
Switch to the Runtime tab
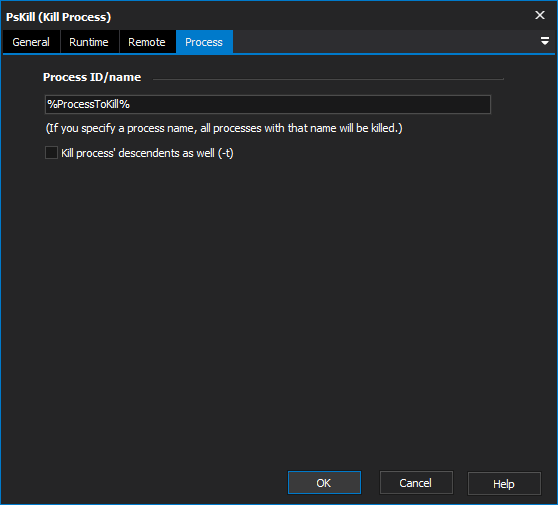[89, 42]
